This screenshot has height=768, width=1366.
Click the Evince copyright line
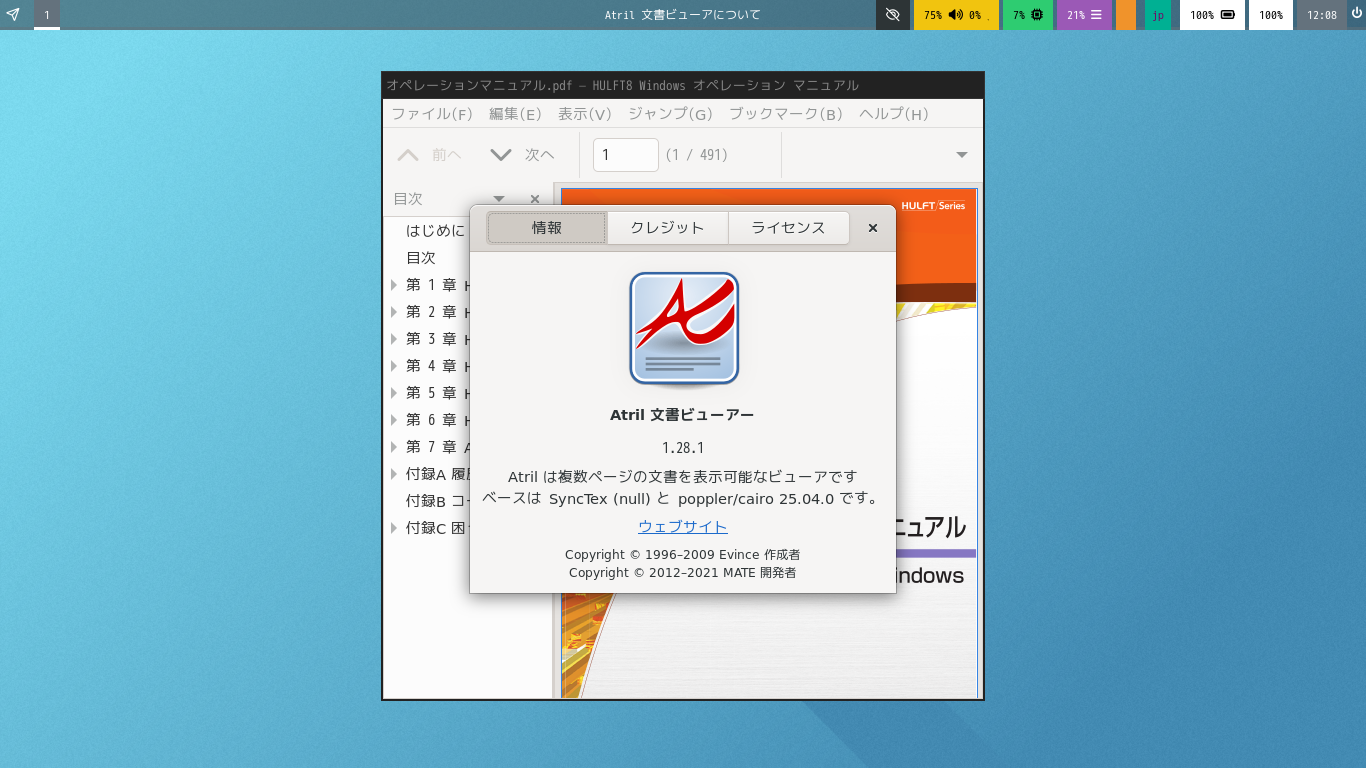click(x=682, y=554)
